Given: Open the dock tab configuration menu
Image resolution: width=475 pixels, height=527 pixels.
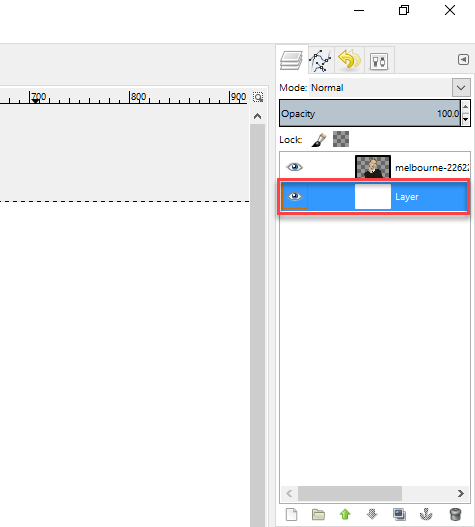Looking at the screenshot, I should (463, 59).
